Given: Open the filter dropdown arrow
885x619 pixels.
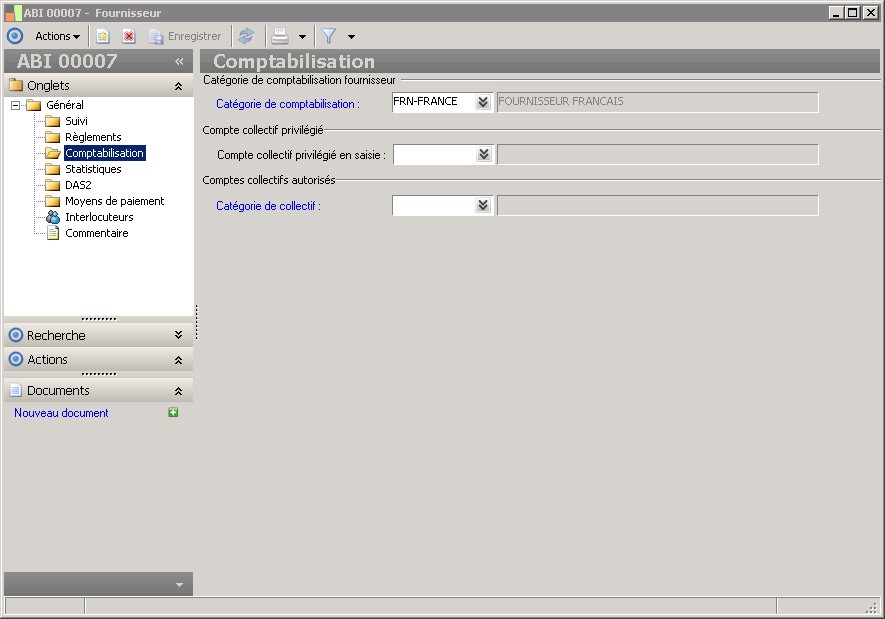Looking at the screenshot, I should [351, 37].
